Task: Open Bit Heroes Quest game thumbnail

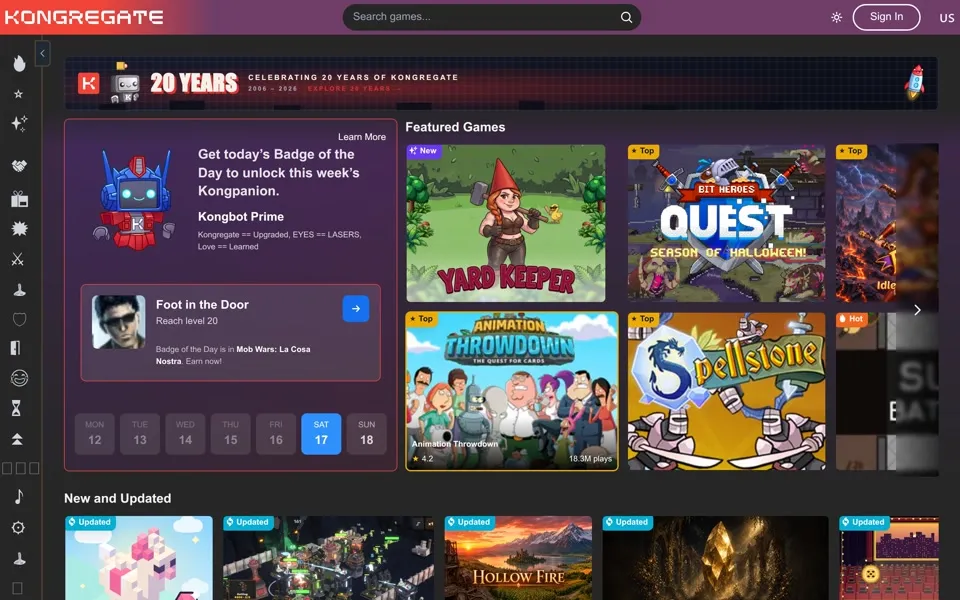Action: coord(726,223)
